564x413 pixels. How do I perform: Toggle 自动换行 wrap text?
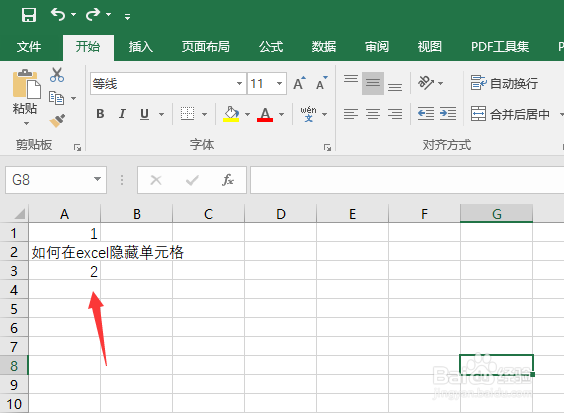coord(504,83)
